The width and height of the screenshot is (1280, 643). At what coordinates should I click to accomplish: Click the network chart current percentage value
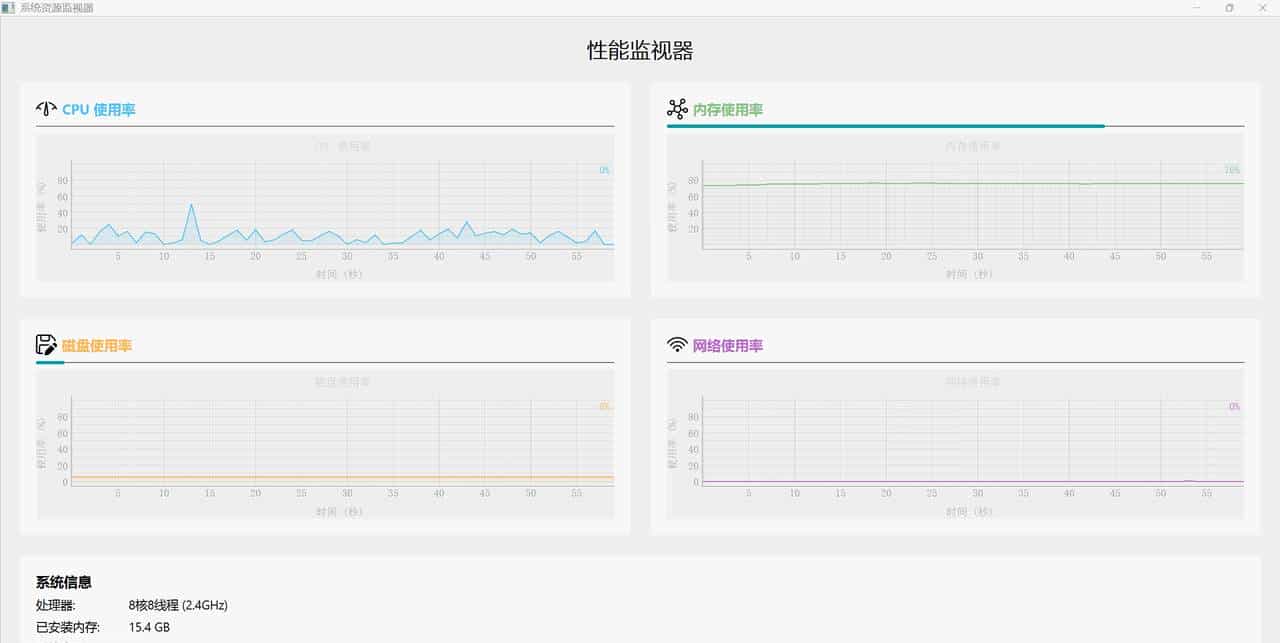click(x=1235, y=406)
